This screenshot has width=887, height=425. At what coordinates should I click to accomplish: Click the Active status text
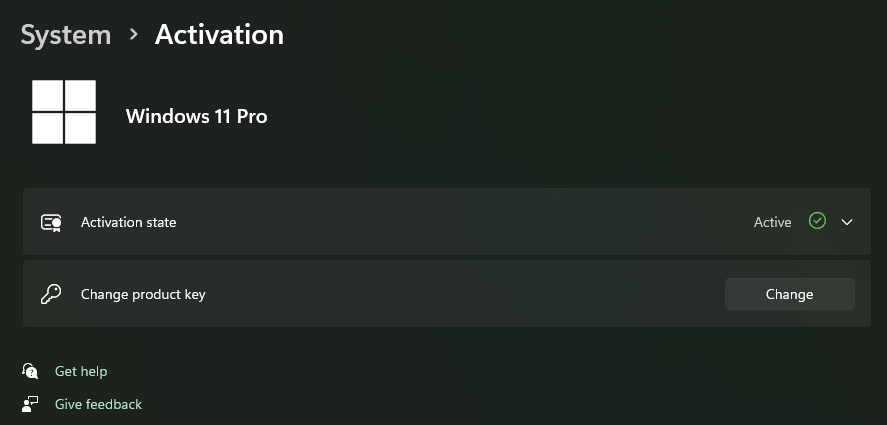tap(772, 222)
